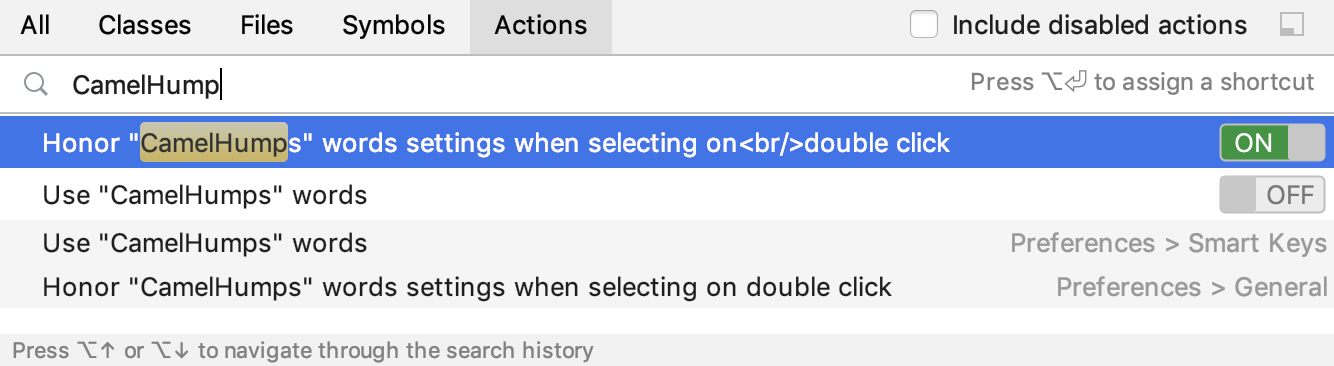
Task: Click the Preferences > Smart Keys location label
Action: coord(1169,243)
